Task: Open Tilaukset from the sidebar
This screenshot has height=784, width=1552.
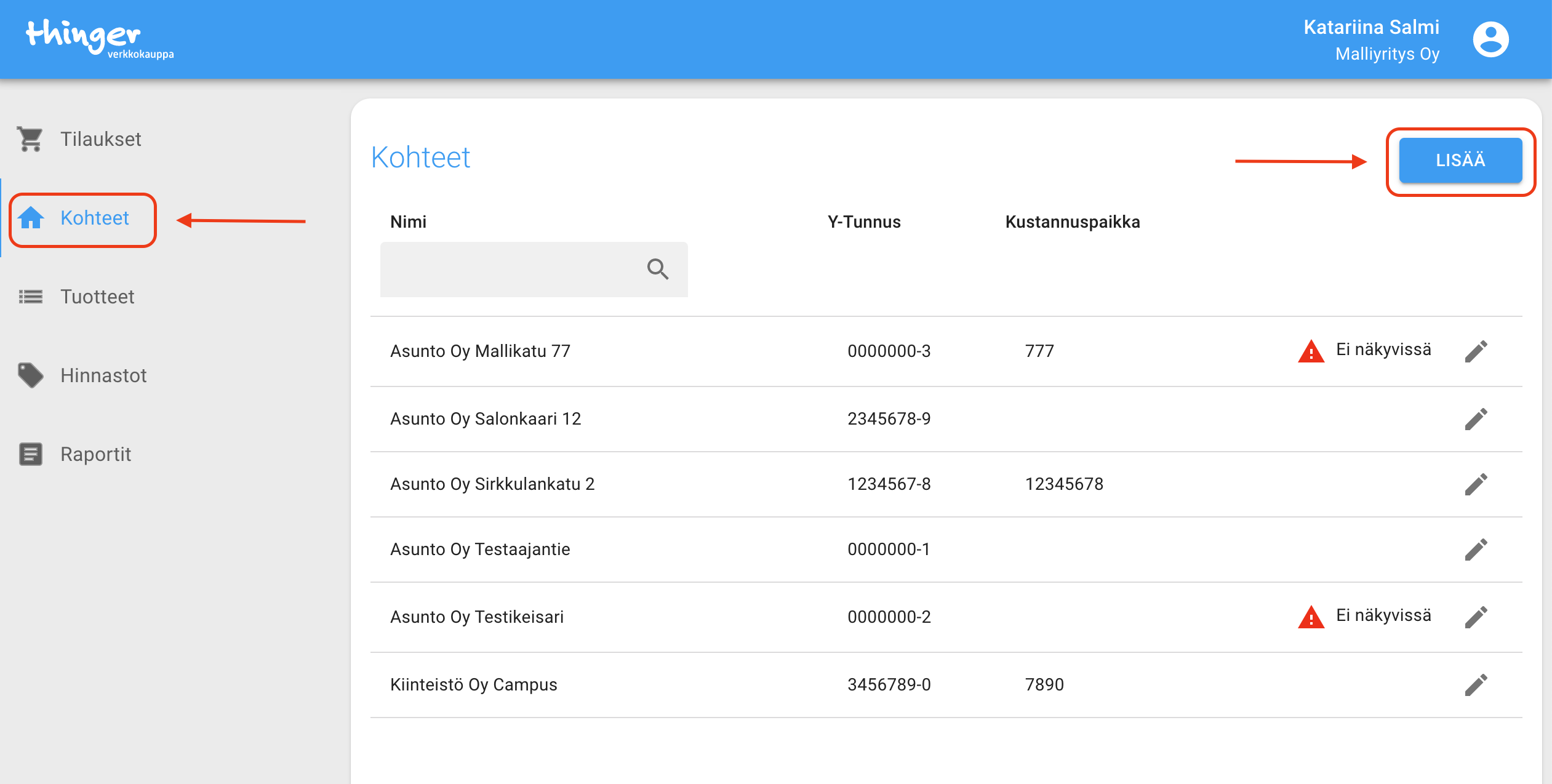Action: click(100, 139)
